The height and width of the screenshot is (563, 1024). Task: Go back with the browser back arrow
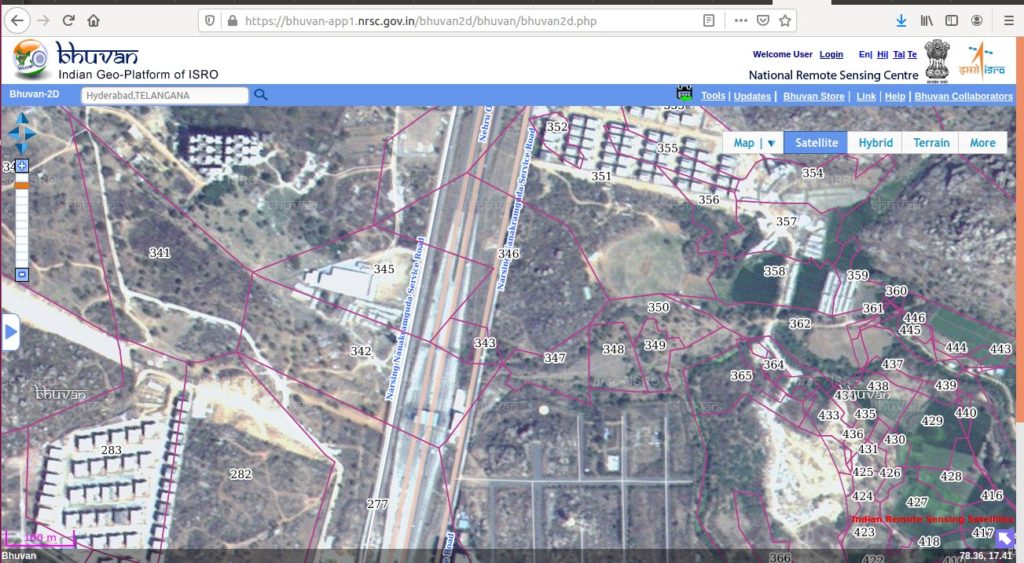coord(17,20)
